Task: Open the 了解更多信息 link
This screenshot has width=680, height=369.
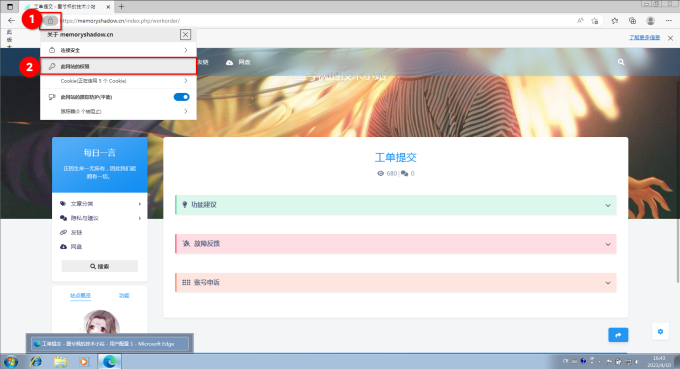Action: pyautogui.click(x=644, y=38)
